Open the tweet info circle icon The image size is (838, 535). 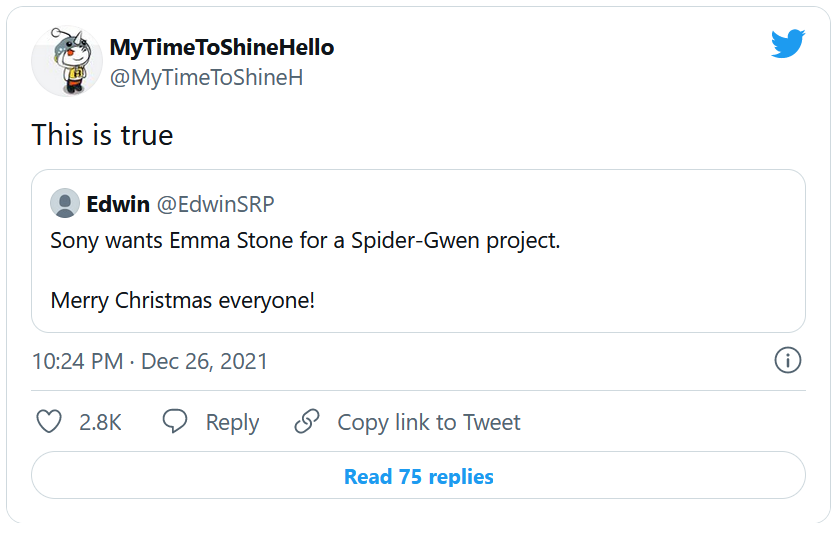coord(788,361)
